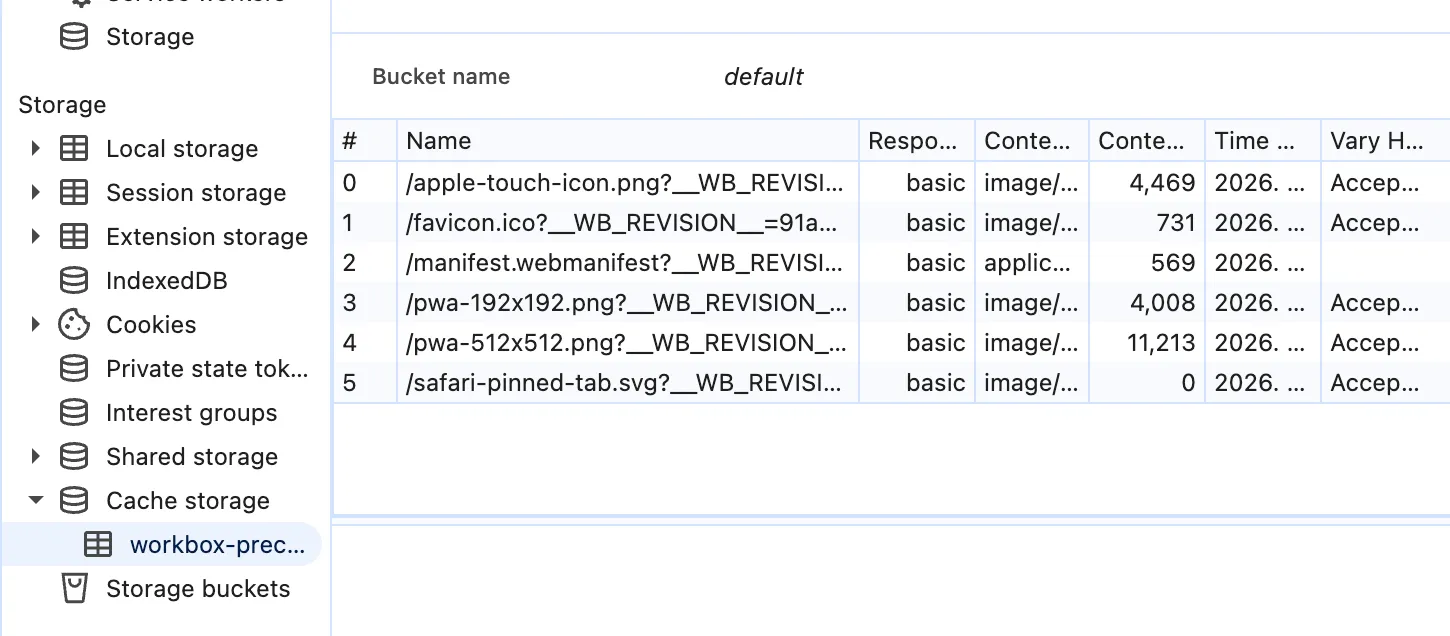The width and height of the screenshot is (1450, 636).
Task: Click the IndexedDB database icon
Action: pos(74,281)
